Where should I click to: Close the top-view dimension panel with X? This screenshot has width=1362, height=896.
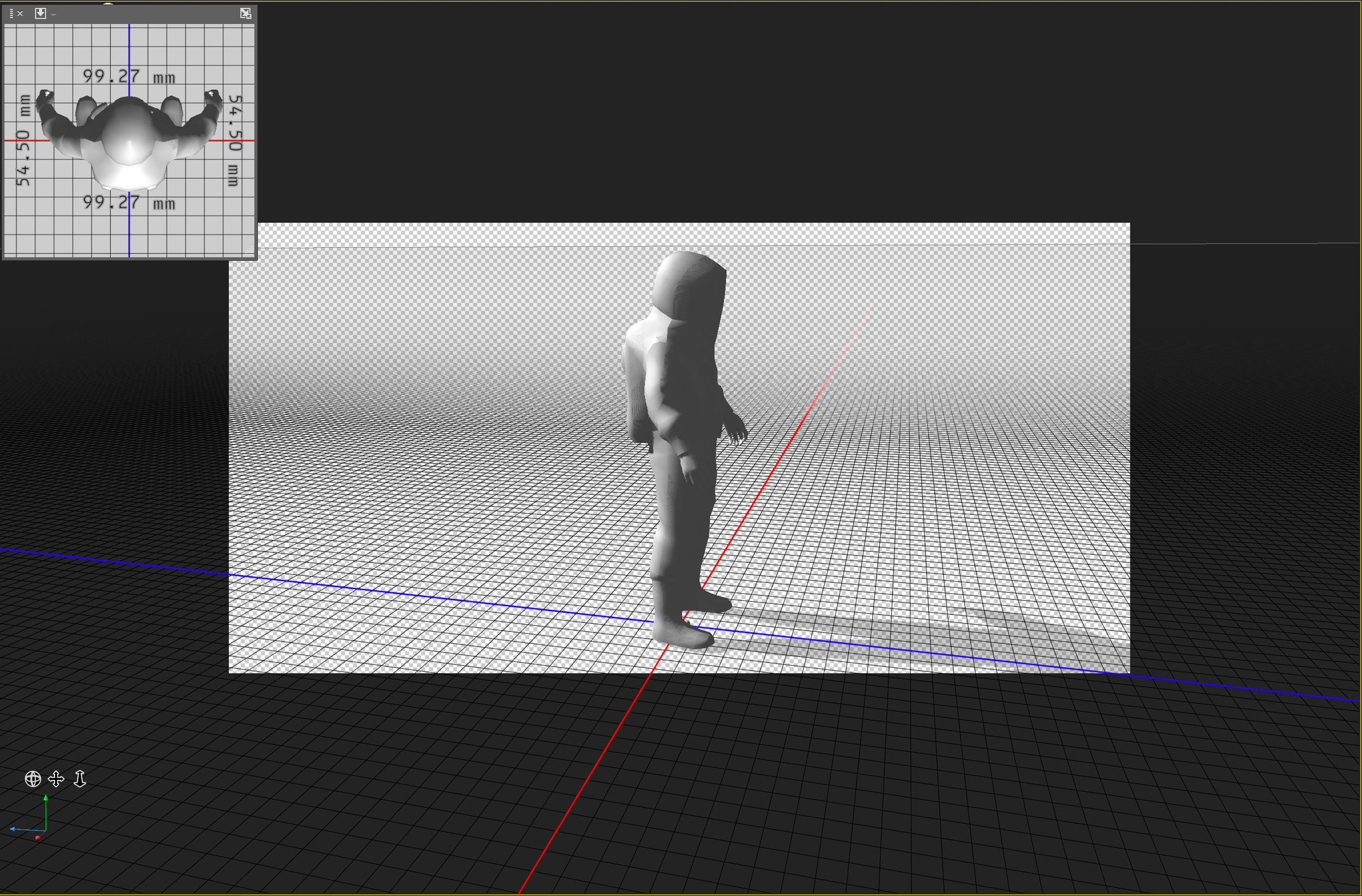(x=20, y=13)
